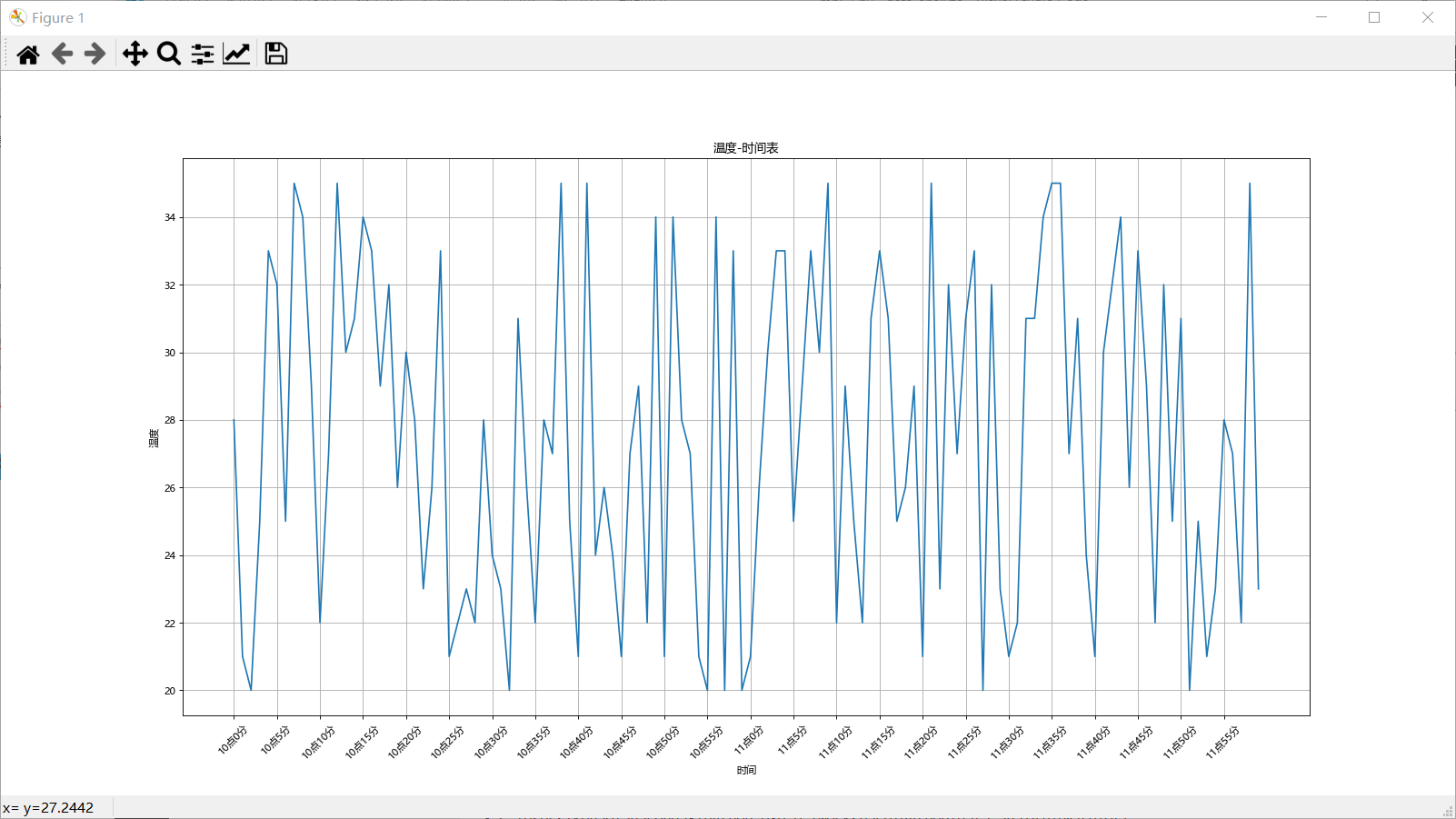Click the x-axis tick label 10点45分
Screen dimensions: 1456x819
[620, 742]
